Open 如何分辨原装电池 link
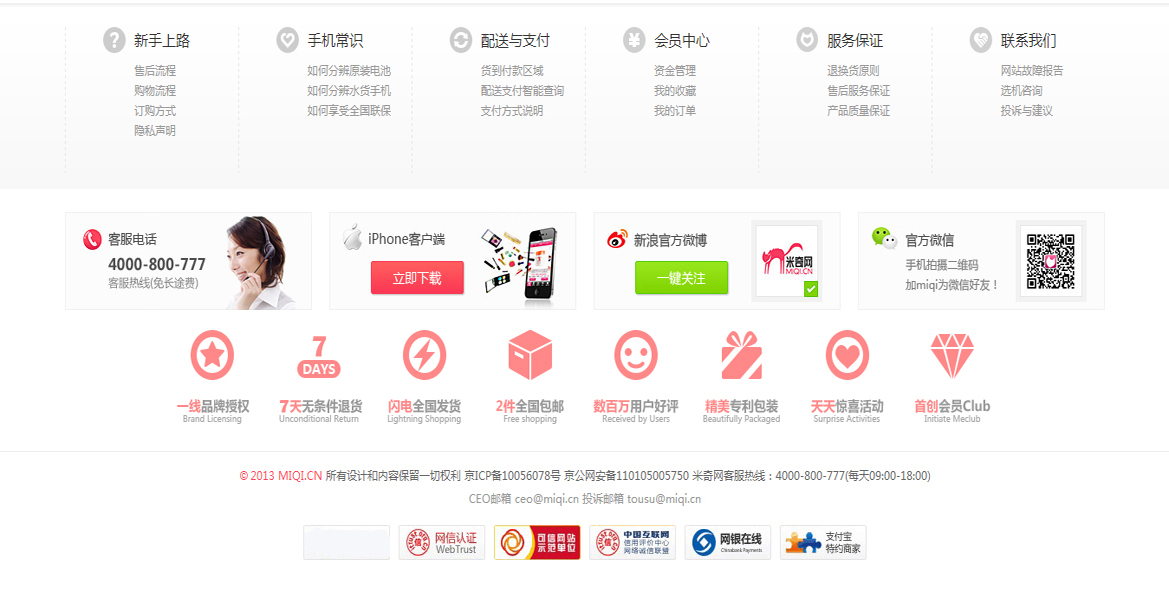 (349, 71)
